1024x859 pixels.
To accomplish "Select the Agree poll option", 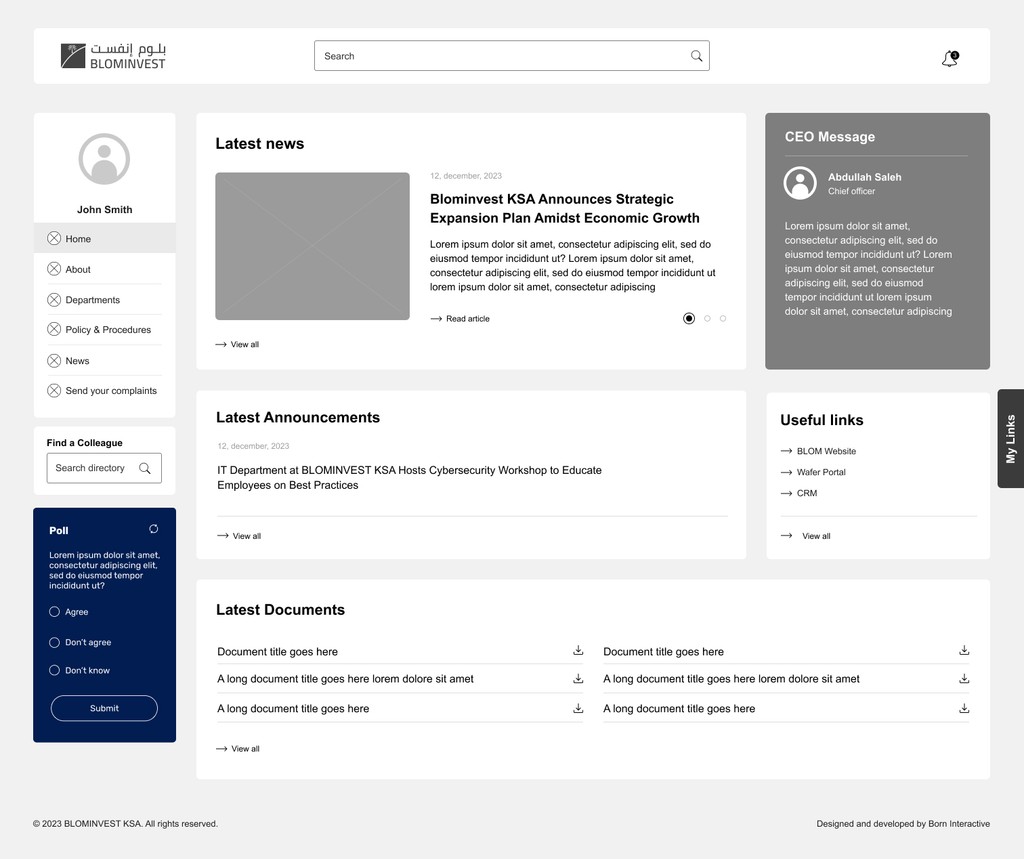I will click(x=54, y=612).
